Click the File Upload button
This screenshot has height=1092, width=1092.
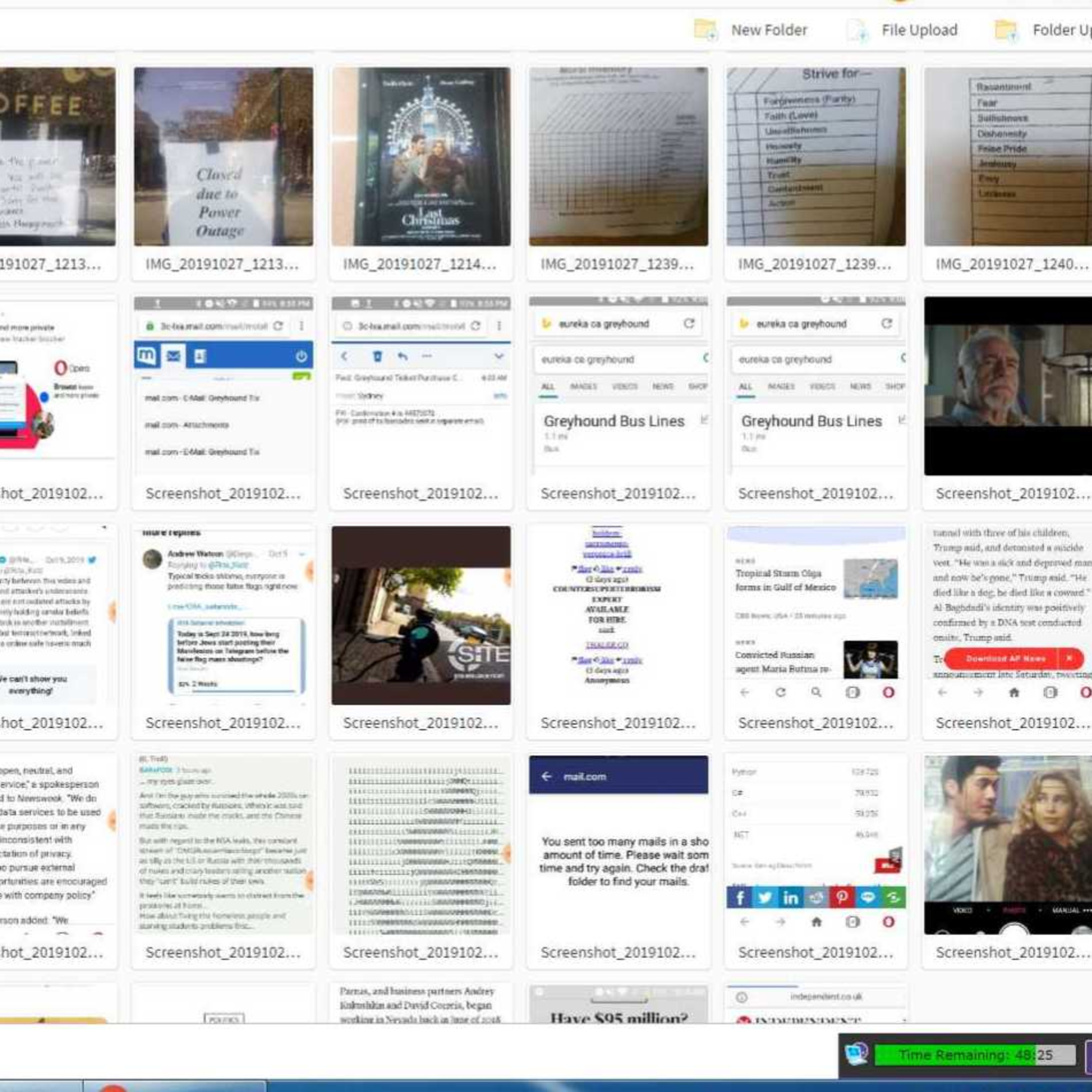point(902,30)
